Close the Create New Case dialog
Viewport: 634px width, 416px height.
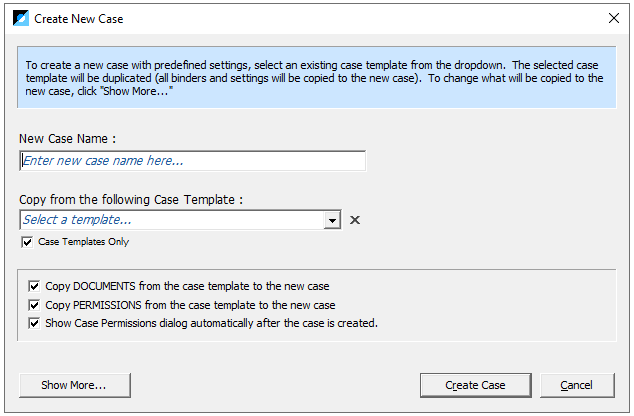[x=613, y=18]
